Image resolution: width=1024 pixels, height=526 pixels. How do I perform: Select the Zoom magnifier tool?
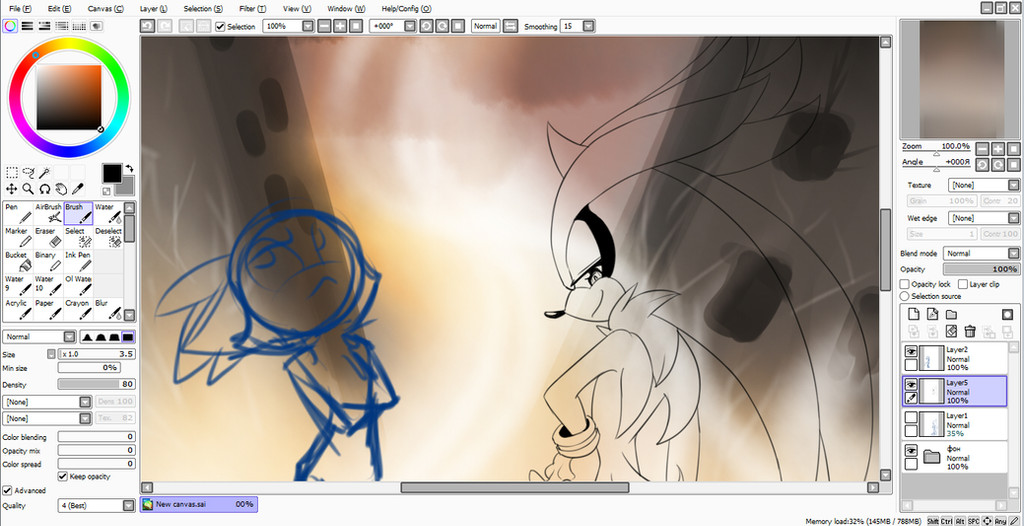pyautogui.click(x=28, y=189)
